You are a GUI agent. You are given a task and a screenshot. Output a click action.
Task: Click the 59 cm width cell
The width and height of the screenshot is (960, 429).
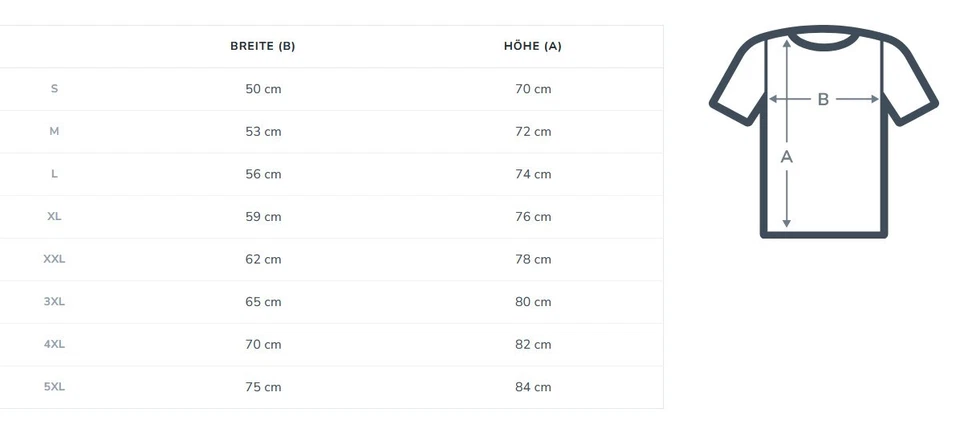coord(263,216)
